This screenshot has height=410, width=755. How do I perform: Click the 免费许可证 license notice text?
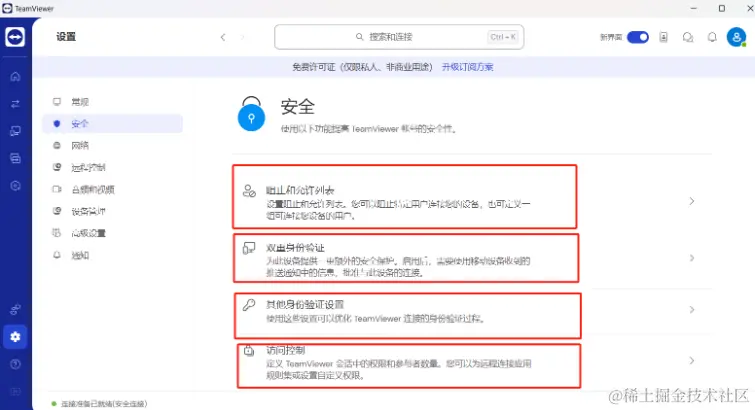(363, 67)
